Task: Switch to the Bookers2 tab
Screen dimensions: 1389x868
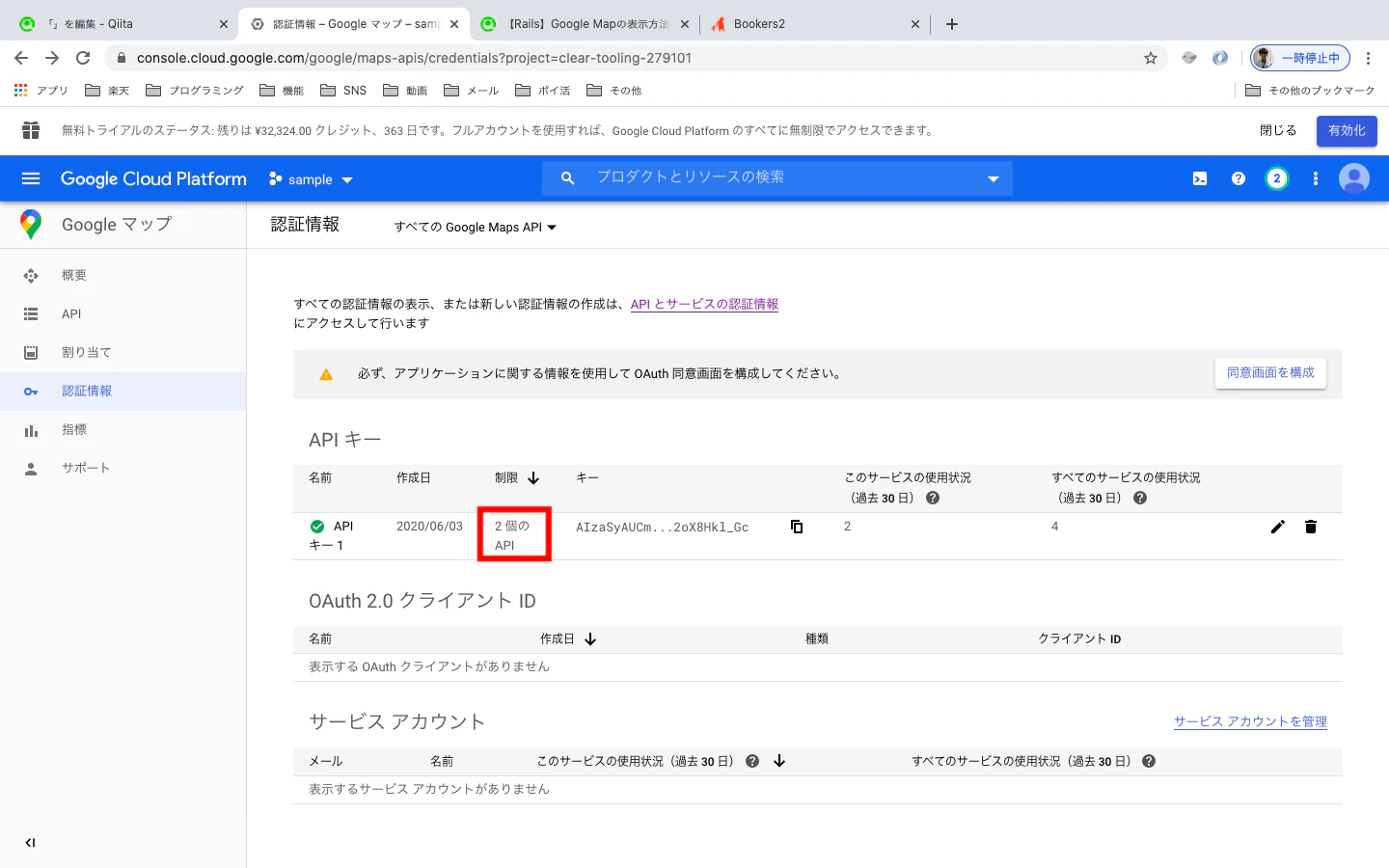Action: coord(814,24)
